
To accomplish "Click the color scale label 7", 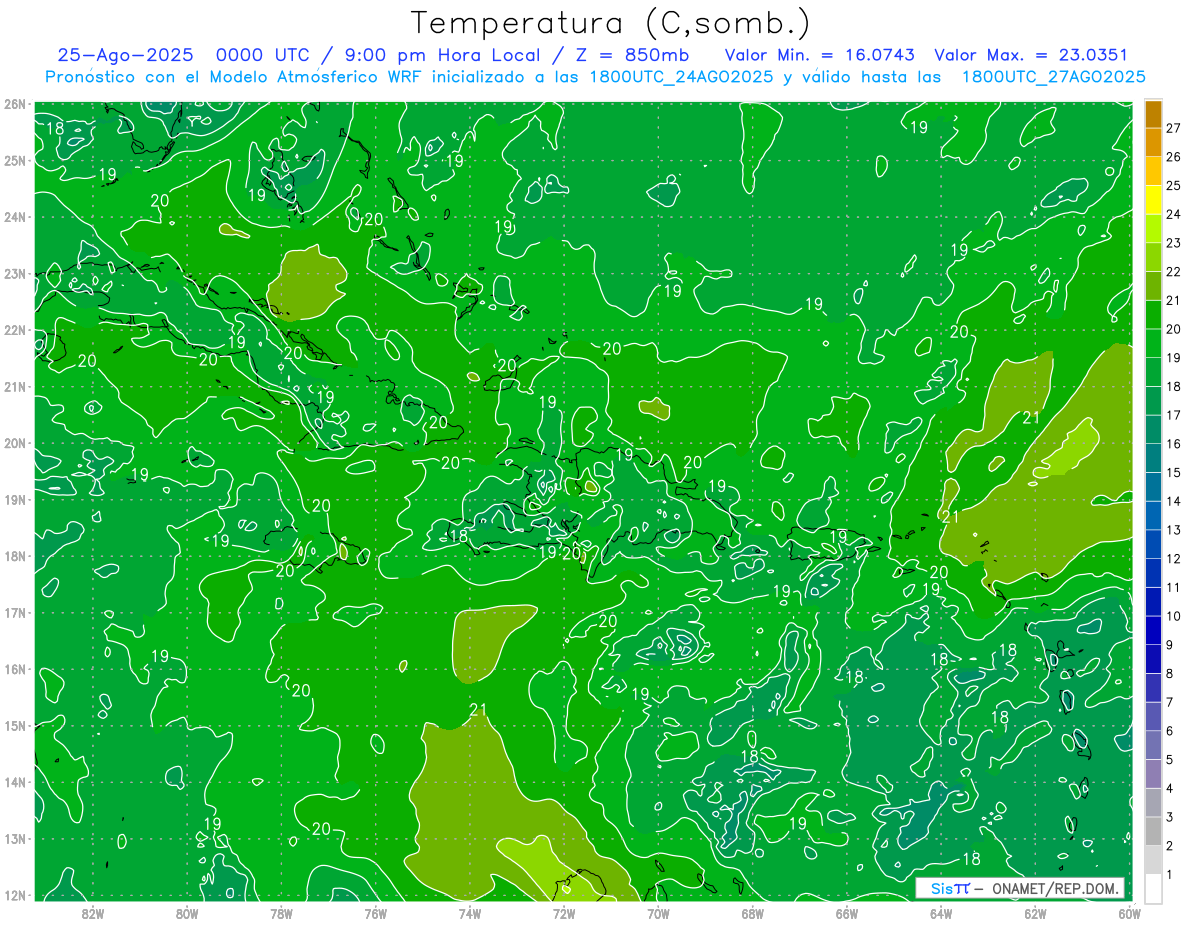I will pos(1170,702).
